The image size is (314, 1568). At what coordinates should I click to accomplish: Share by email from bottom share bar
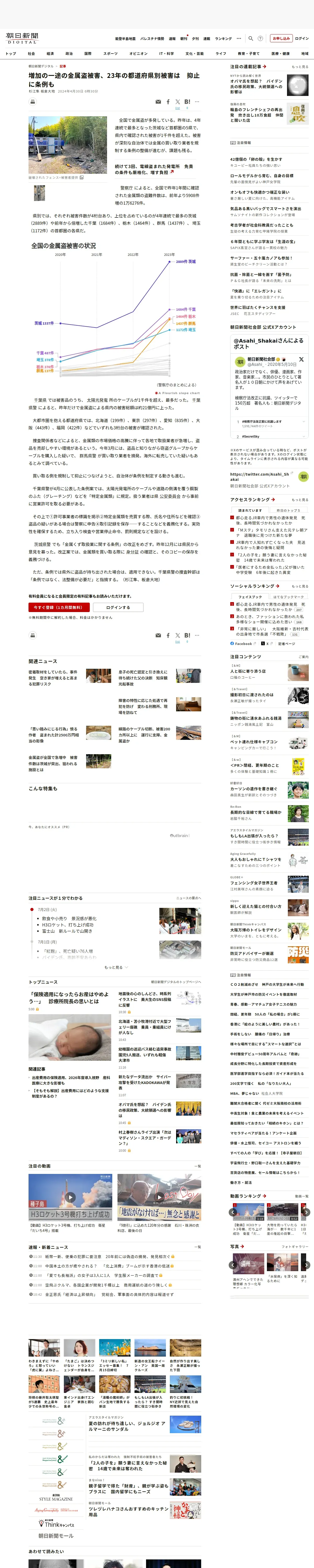click(159, 636)
